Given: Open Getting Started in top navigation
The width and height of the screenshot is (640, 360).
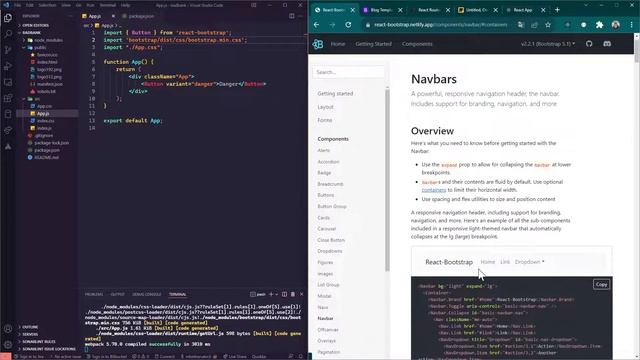Looking at the screenshot, I should pyautogui.click(x=373, y=44).
